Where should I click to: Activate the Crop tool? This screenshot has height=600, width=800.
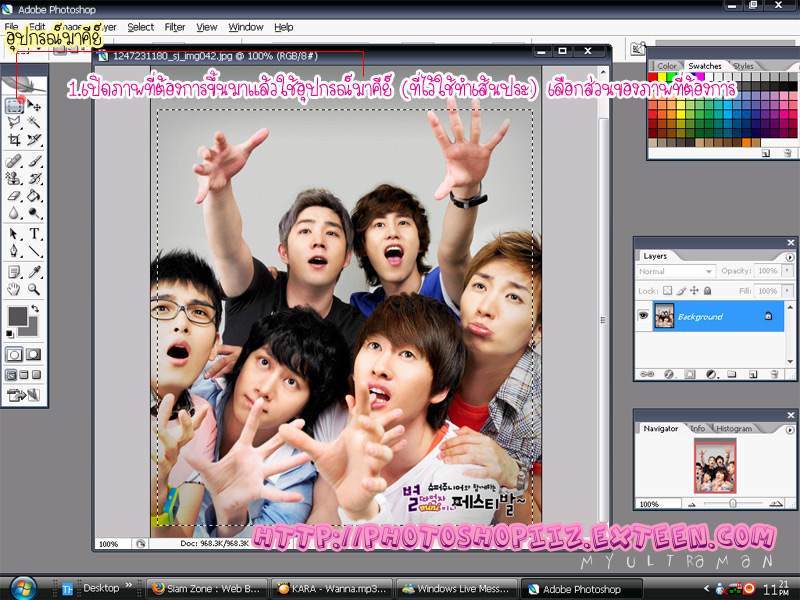click(14, 140)
